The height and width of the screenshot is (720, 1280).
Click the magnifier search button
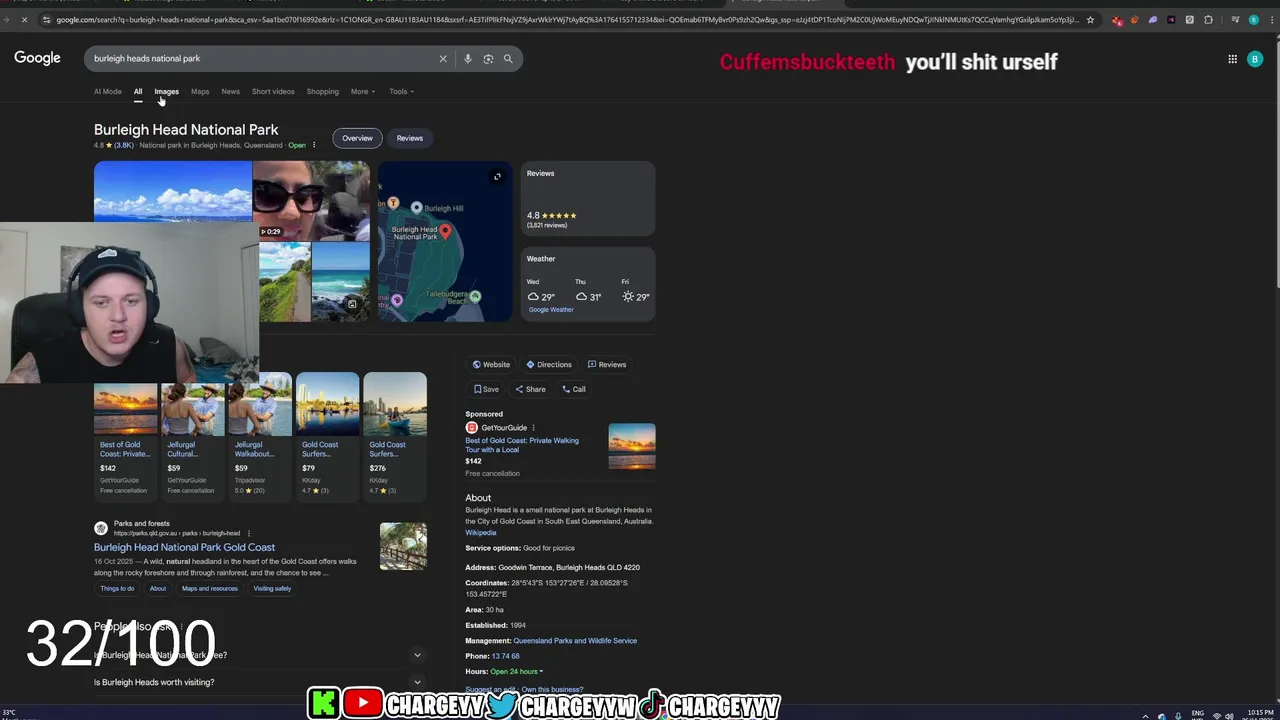508,59
